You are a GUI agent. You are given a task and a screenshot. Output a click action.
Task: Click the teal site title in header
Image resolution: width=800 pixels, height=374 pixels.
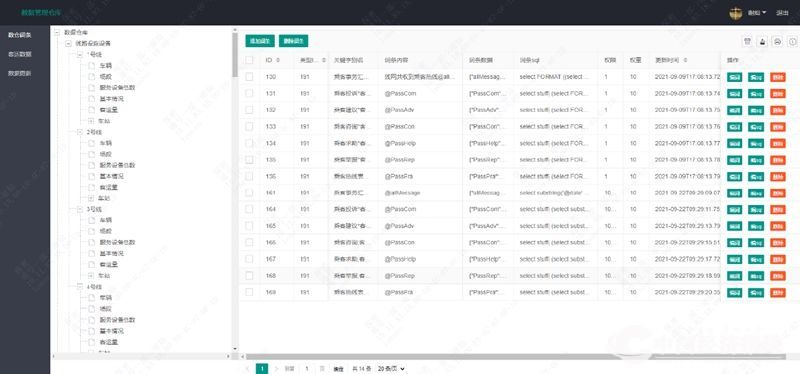pyautogui.click(x=41, y=12)
